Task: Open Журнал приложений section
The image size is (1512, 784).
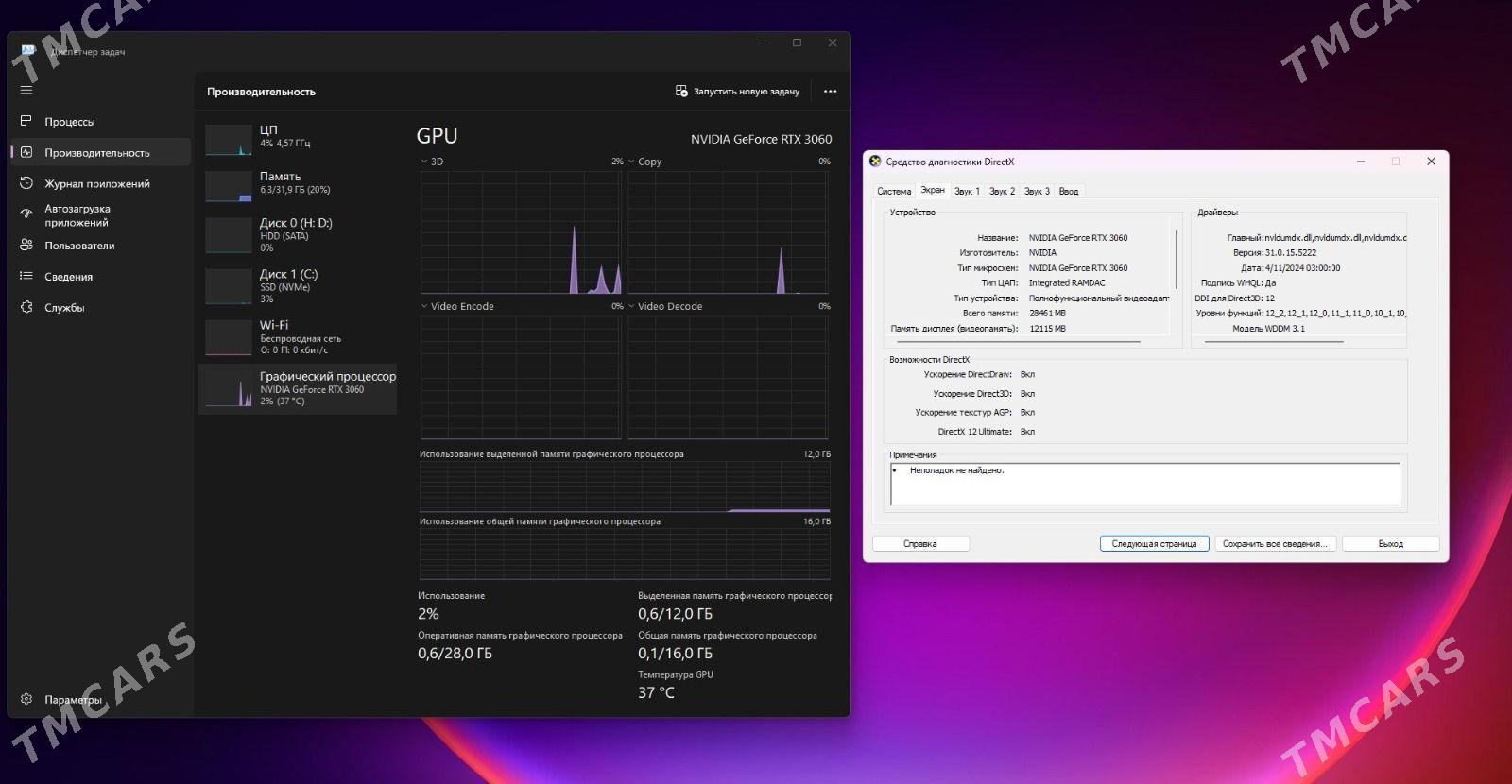Action: coord(99,183)
